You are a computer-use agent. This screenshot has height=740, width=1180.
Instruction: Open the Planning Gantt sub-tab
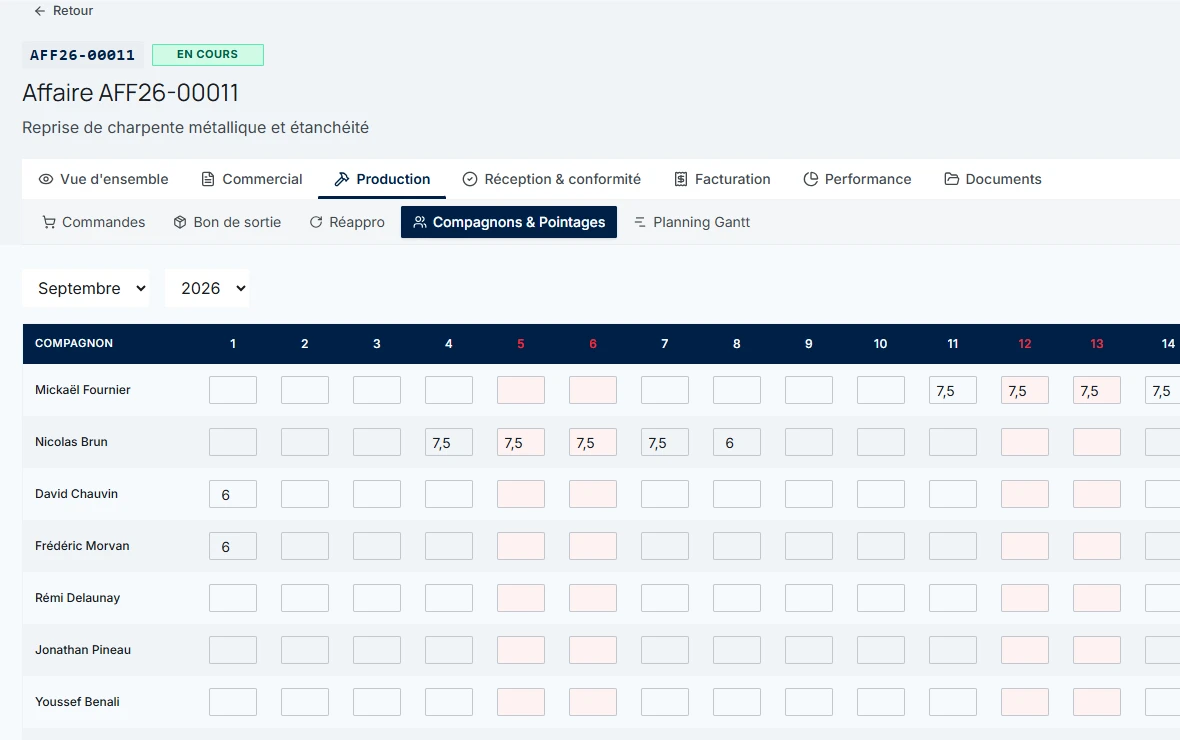point(692,222)
